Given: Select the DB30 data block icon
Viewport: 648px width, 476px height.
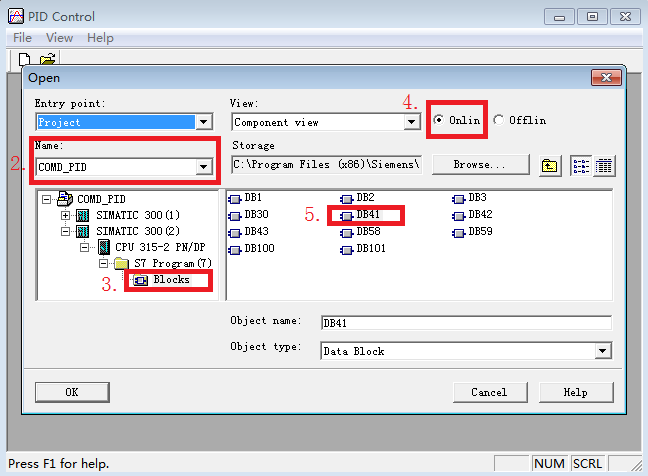Looking at the screenshot, I should click(234, 216).
